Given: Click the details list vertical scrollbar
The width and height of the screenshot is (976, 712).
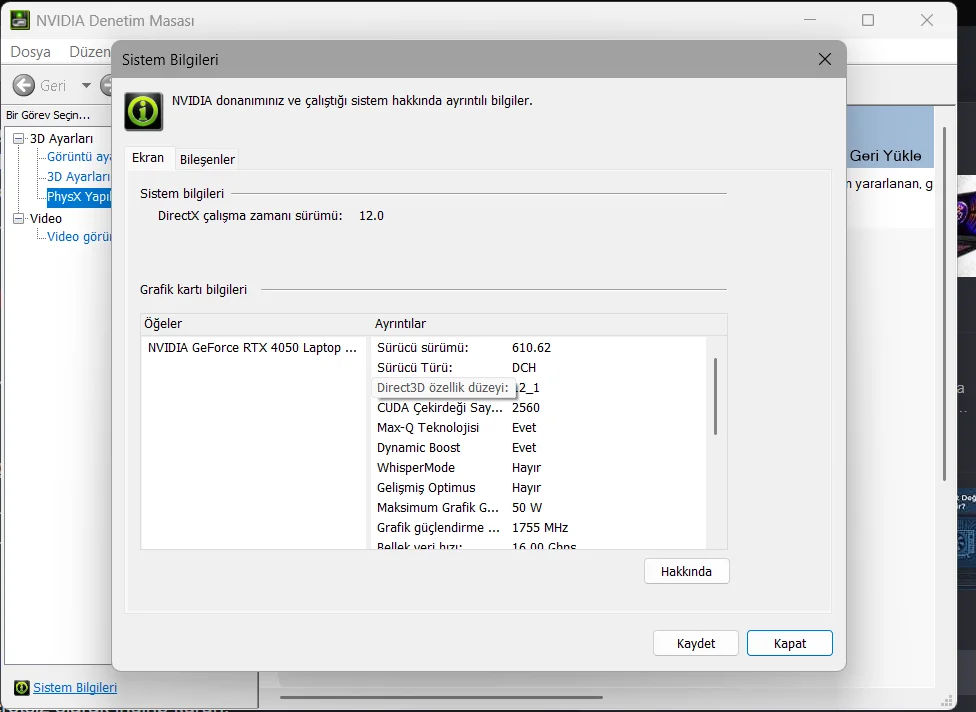Looking at the screenshot, I should coord(716,396).
